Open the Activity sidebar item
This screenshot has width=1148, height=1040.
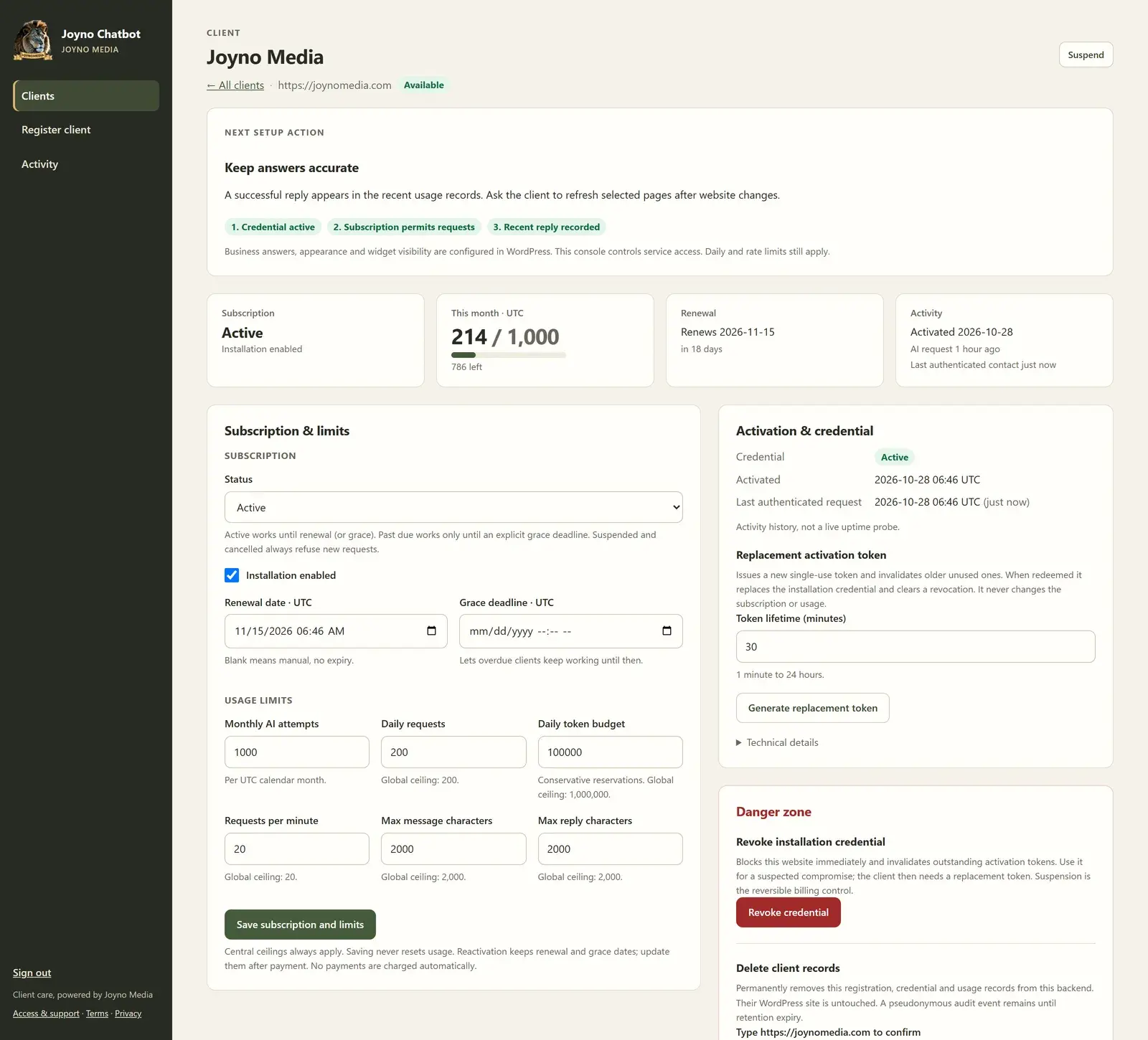click(86, 164)
